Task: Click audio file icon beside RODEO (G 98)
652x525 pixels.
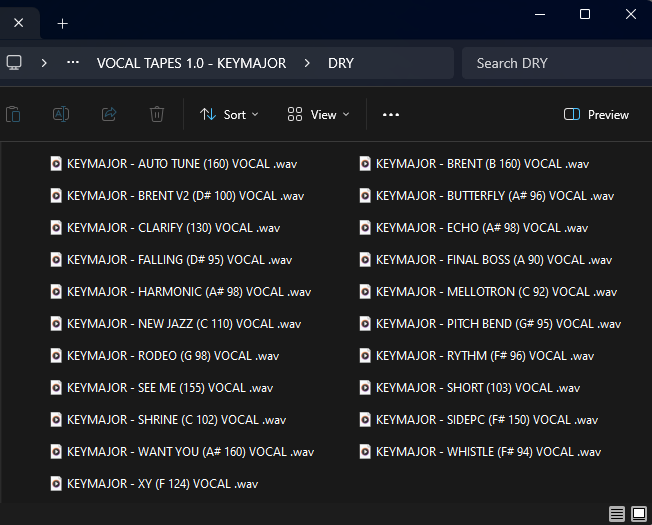Action: pos(56,356)
